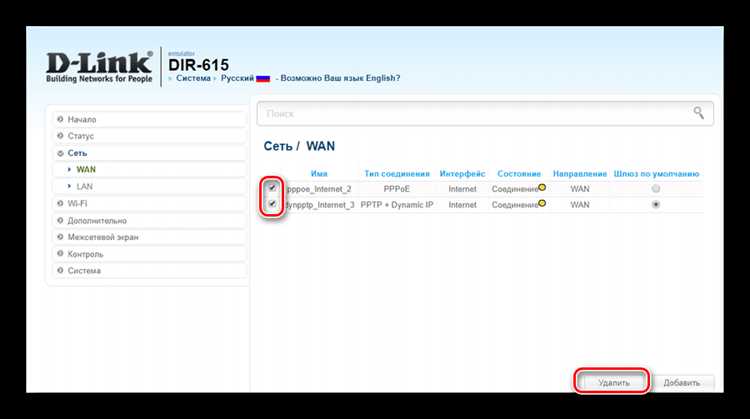Click the Russian flag icon
The height and width of the screenshot is (419, 750).
point(263,78)
